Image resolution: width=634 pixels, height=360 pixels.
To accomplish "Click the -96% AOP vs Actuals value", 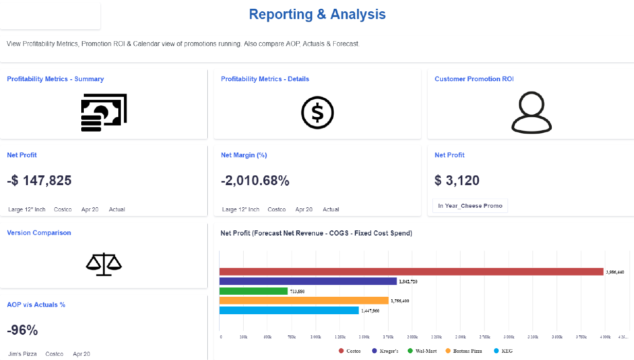I will point(22,330).
